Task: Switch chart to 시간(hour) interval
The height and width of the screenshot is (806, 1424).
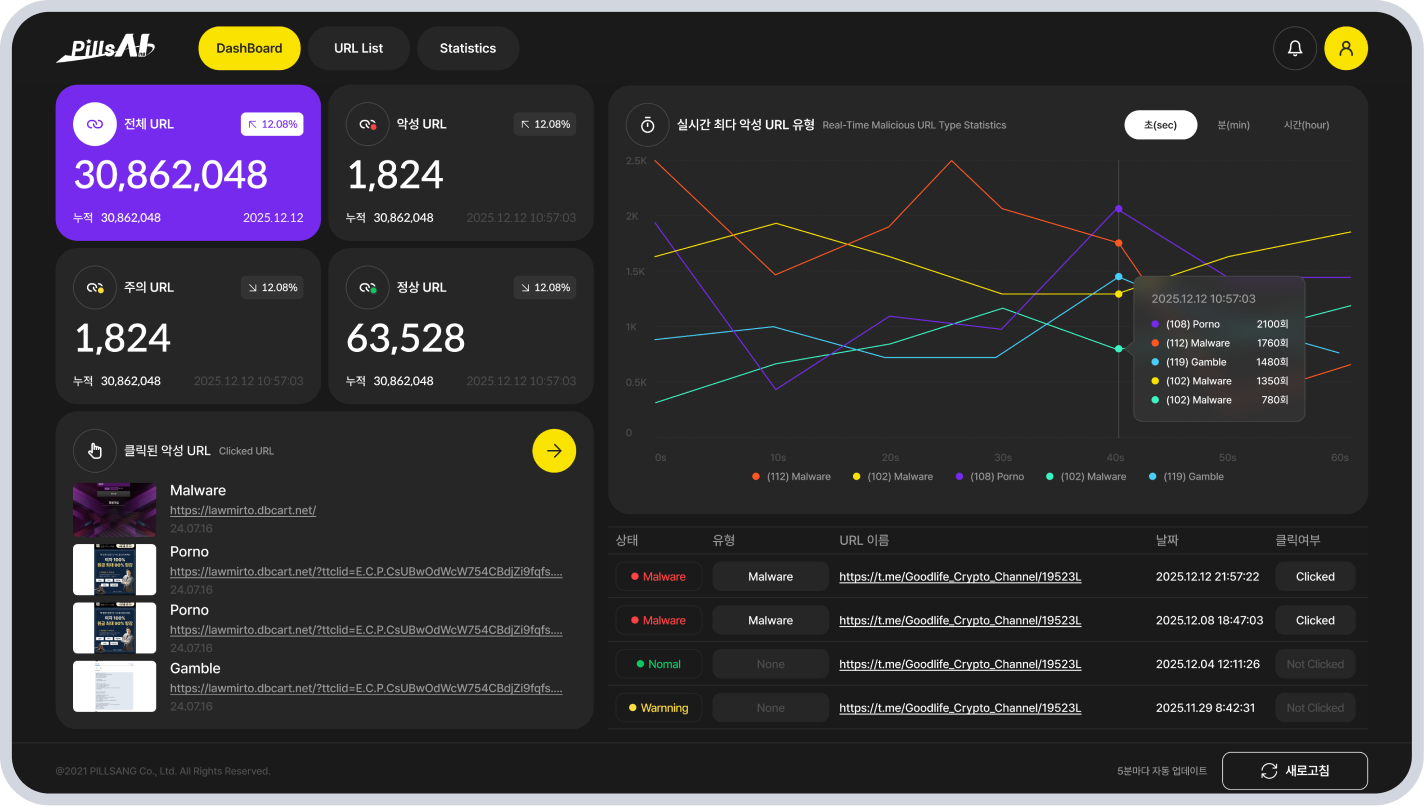Action: coord(1306,125)
